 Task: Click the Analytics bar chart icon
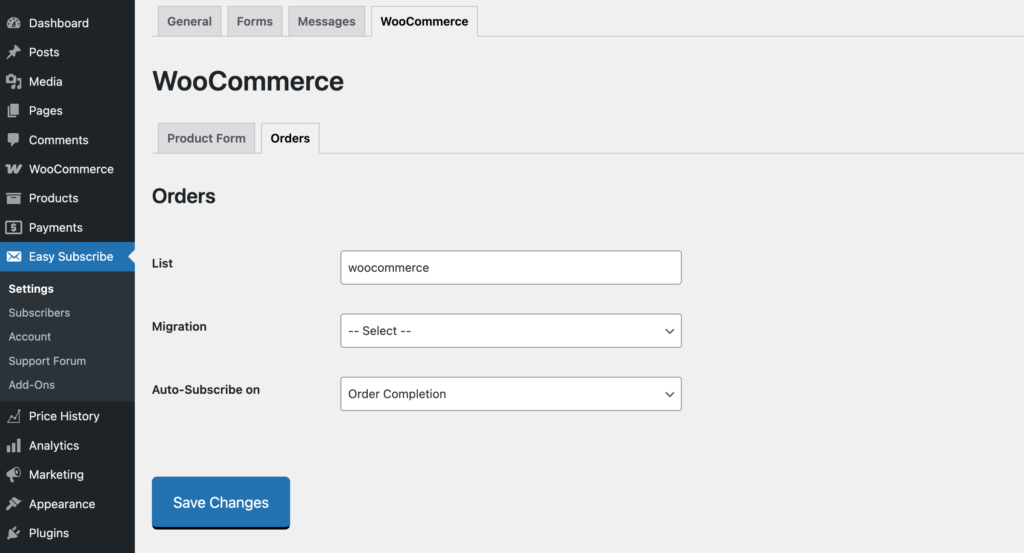[x=14, y=446]
